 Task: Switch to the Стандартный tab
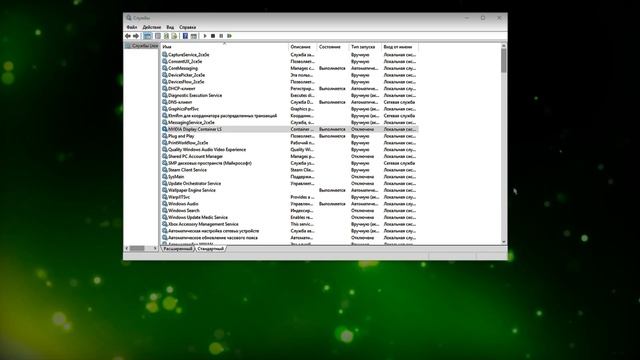(210, 249)
